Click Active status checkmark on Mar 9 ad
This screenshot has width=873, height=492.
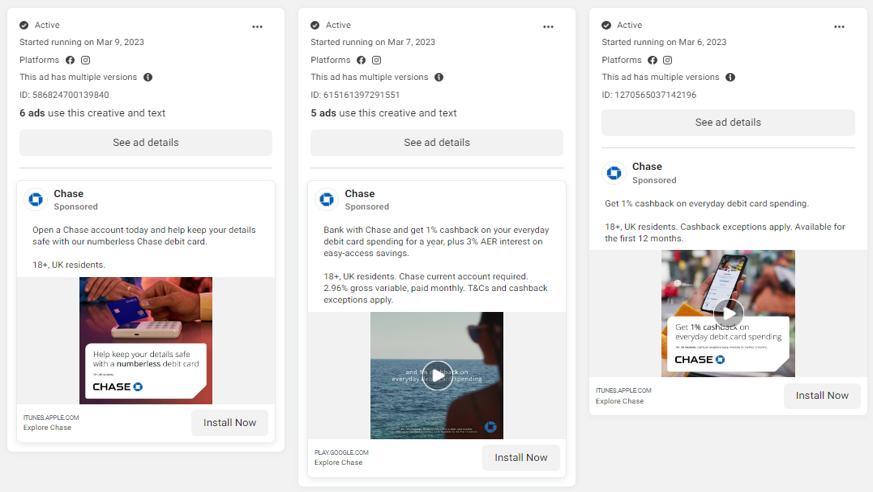pyautogui.click(x=24, y=25)
